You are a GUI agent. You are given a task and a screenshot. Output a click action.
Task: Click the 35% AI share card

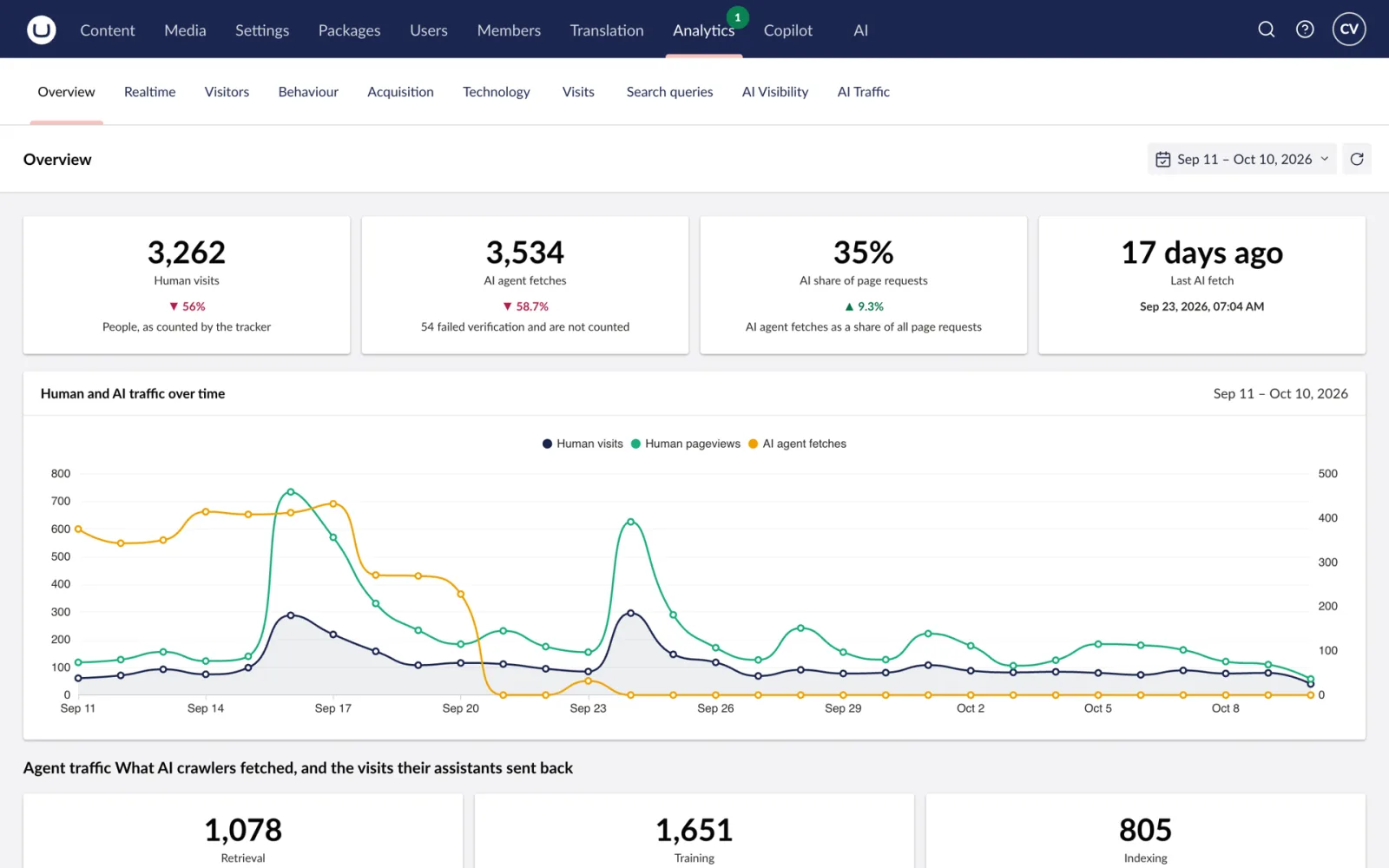tap(864, 285)
